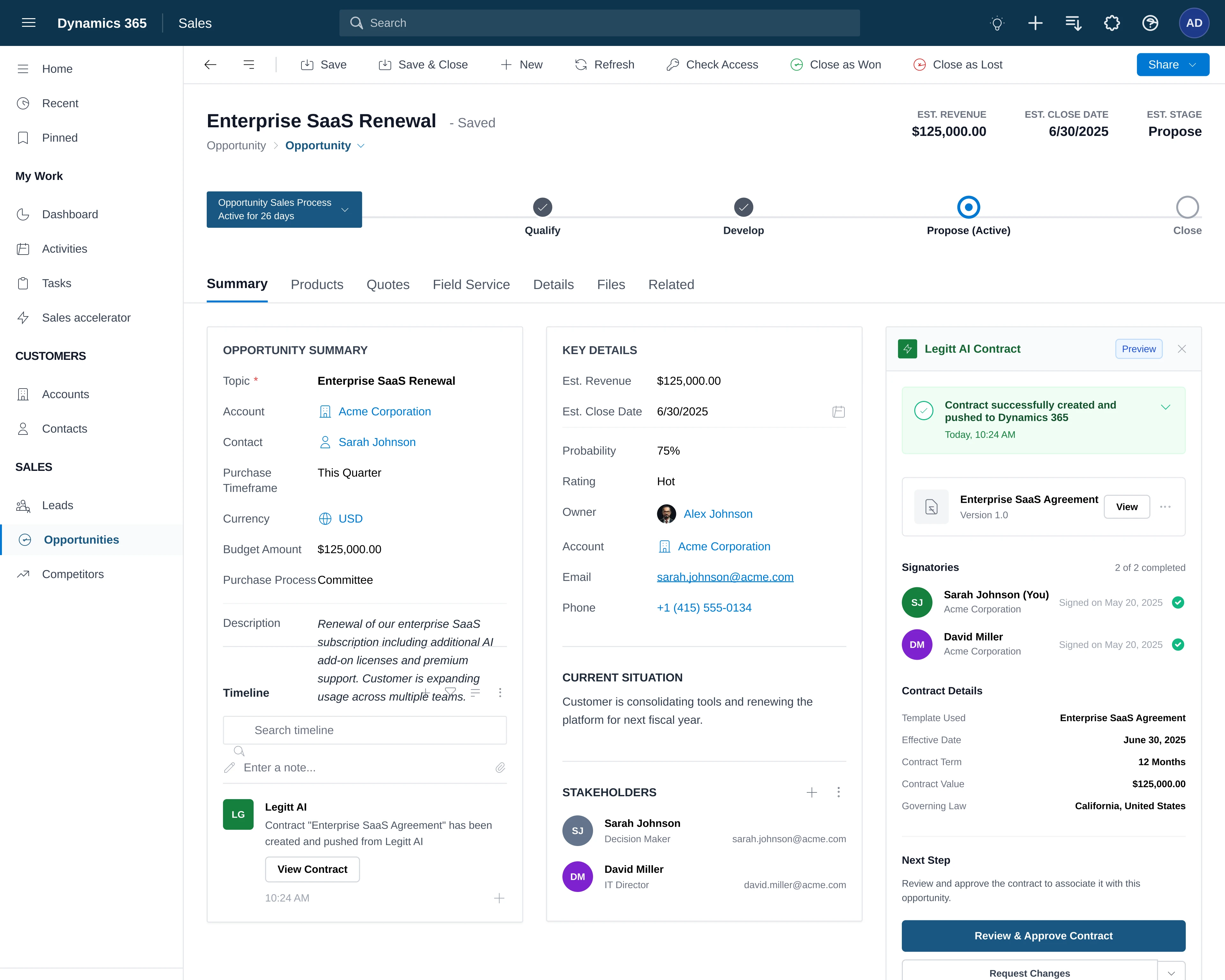The height and width of the screenshot is (980, 1225).
Task: Click Save in the command bar
Action: click(323, 65)
